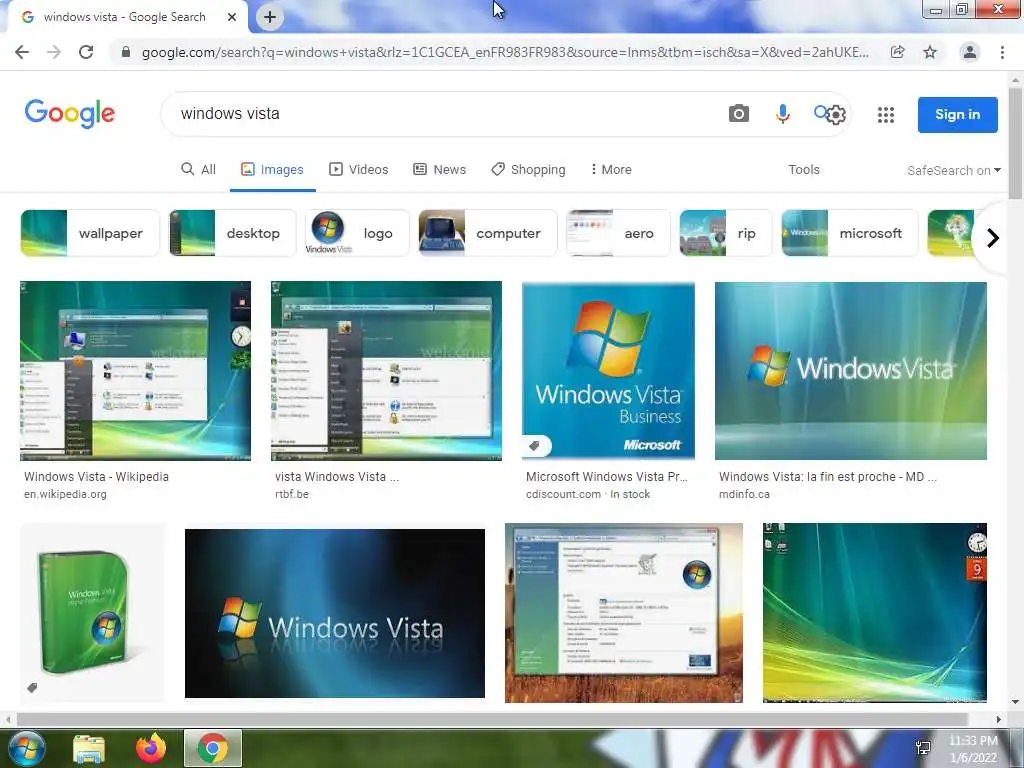This screenshot has height=768, width=1024.
Task: Click the product tag icon on green box image
Action: click(x=32, y=688)
